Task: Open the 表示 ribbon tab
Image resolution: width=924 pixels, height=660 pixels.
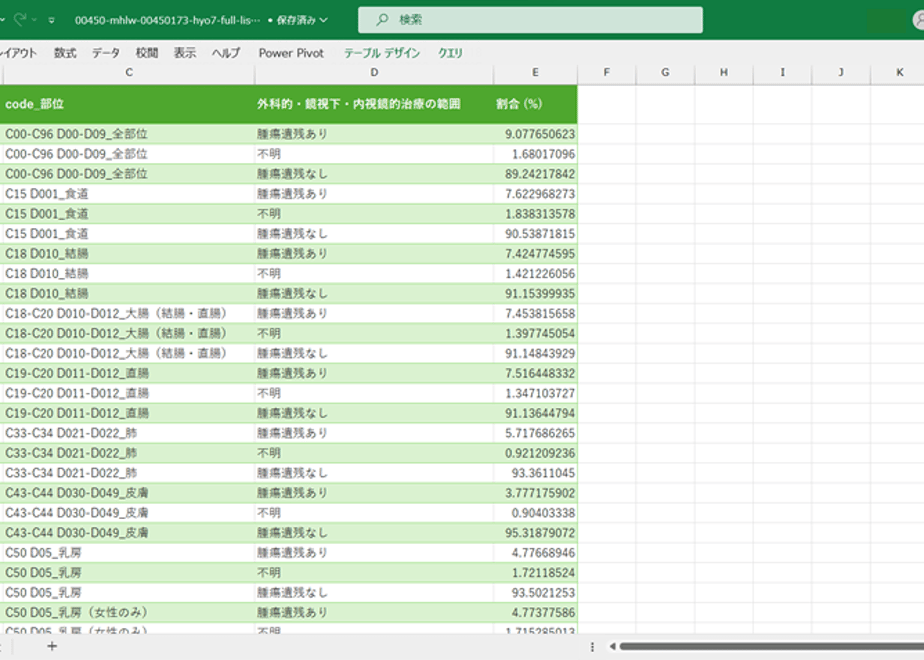Action: (x=184, y=53)
